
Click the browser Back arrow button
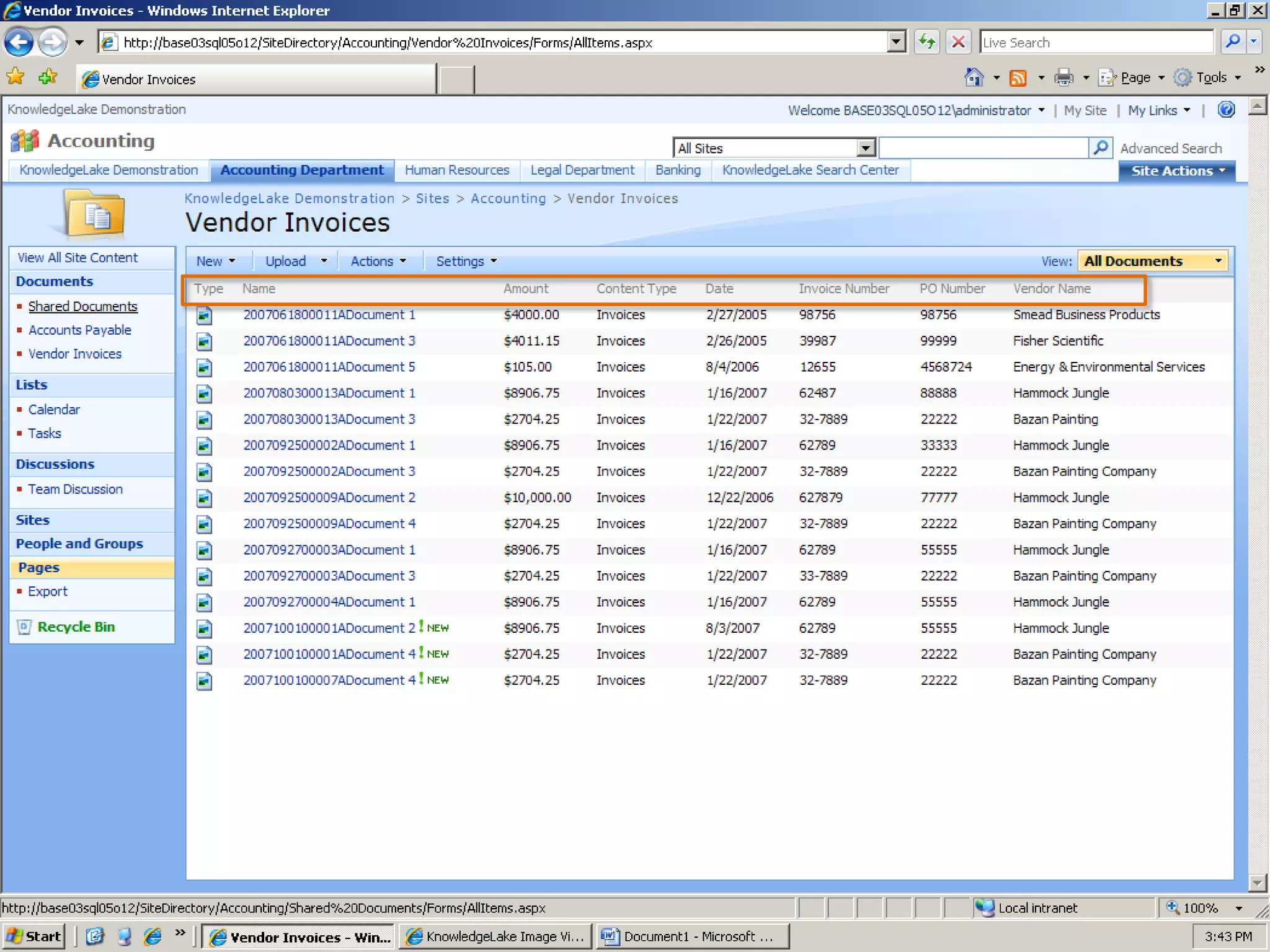click(x=19, y=42)
